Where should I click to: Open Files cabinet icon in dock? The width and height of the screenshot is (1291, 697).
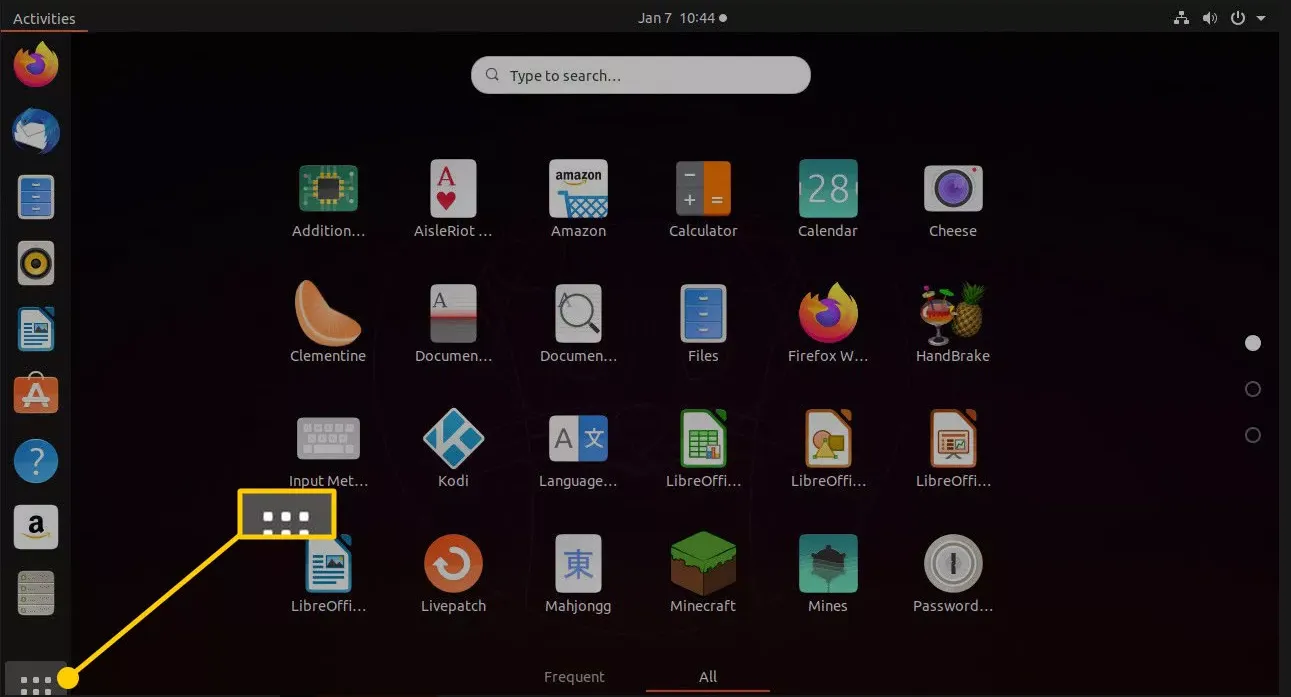[36, 197]
